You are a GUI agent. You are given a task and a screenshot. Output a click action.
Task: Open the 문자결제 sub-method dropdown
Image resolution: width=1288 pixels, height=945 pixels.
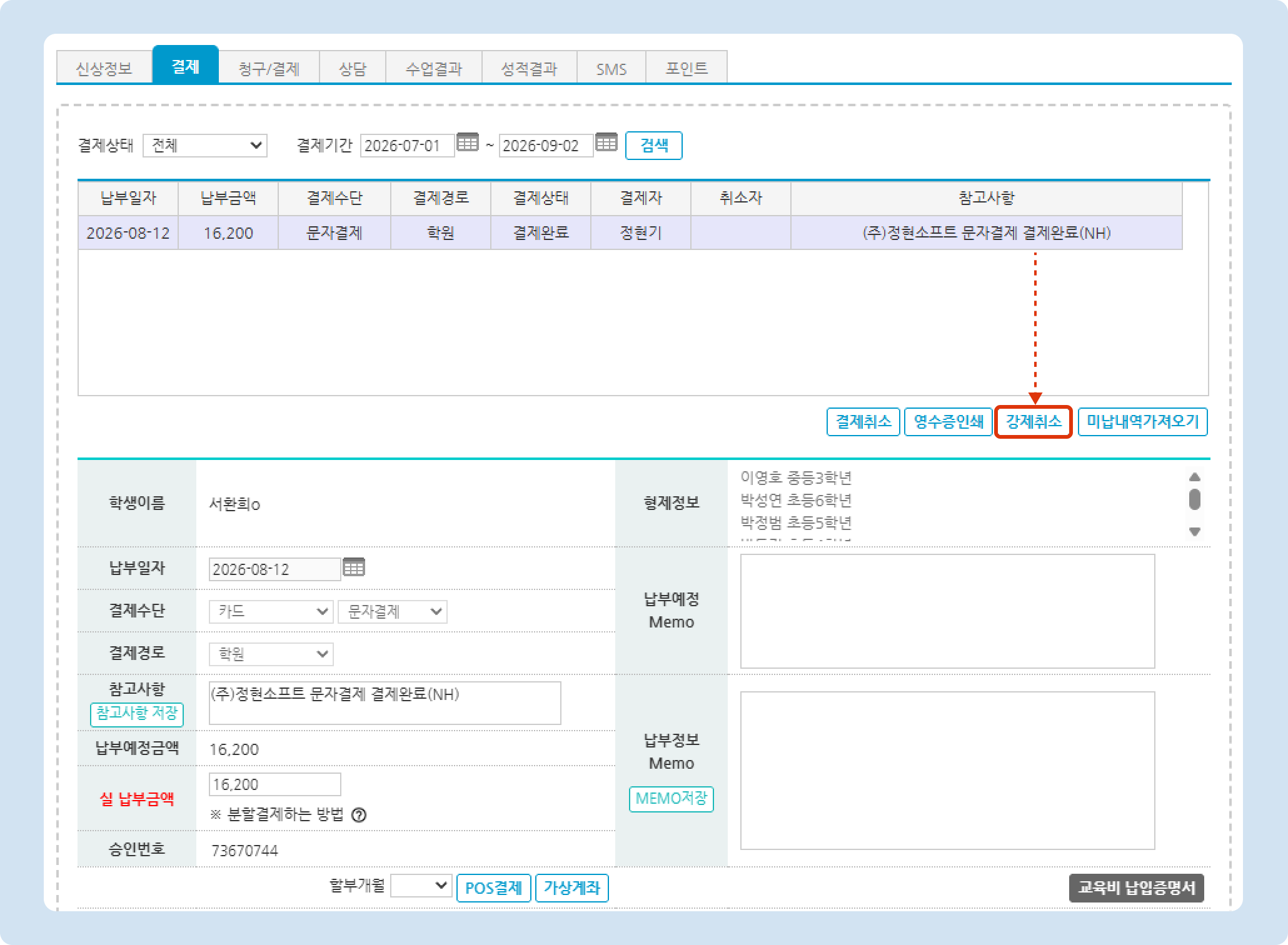point(393,611)
